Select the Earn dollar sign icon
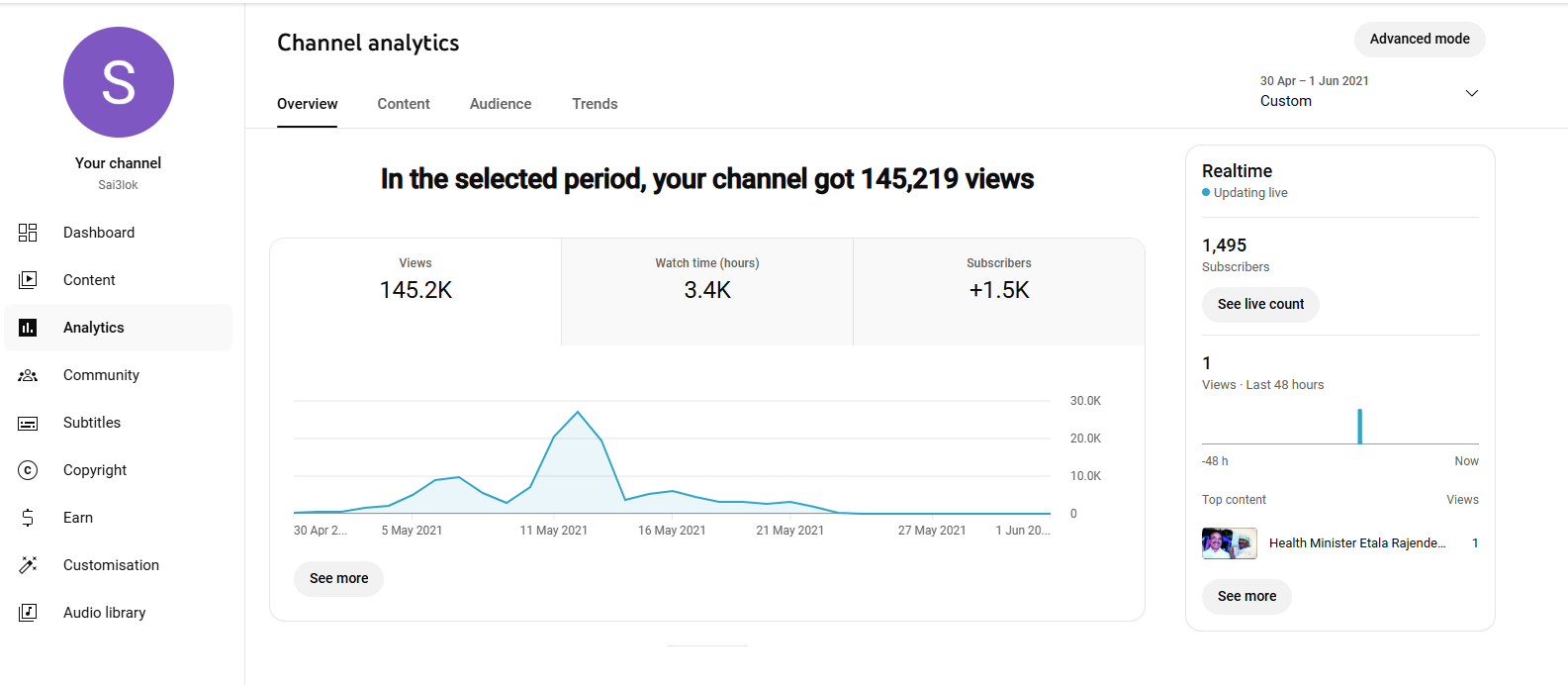 click(28, 518)
